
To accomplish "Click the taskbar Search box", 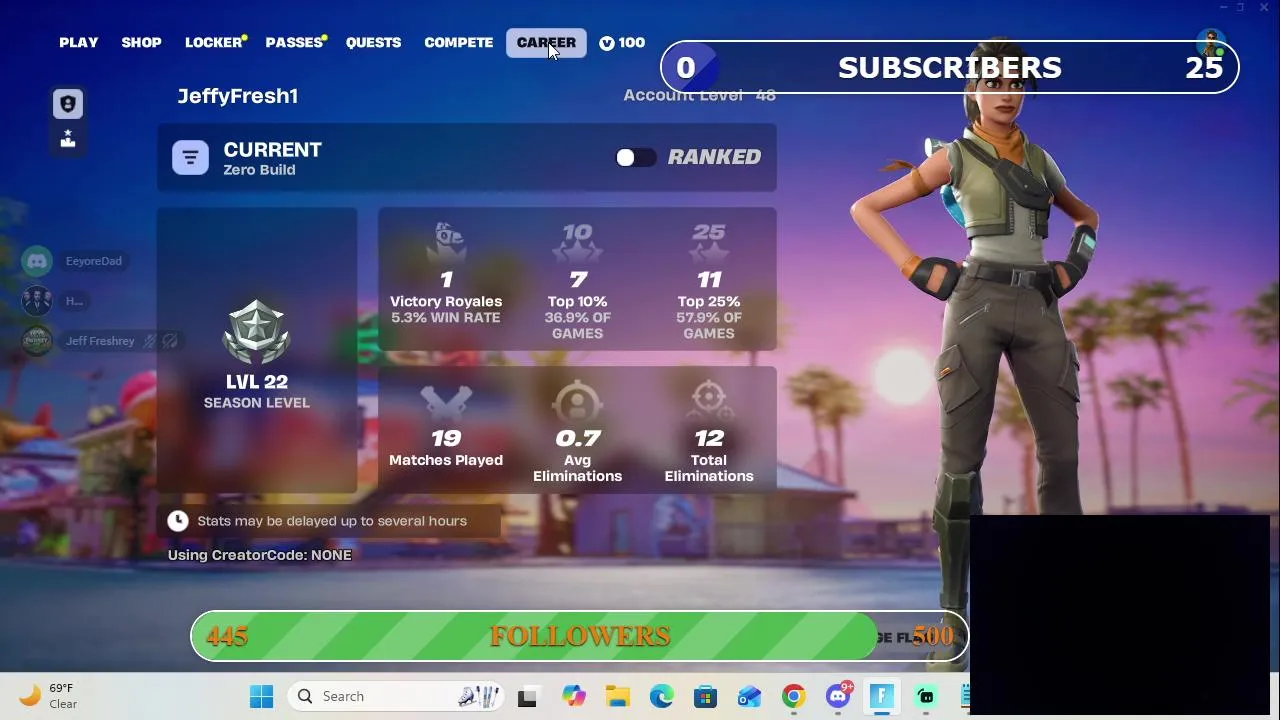I will tap(395, 696).
